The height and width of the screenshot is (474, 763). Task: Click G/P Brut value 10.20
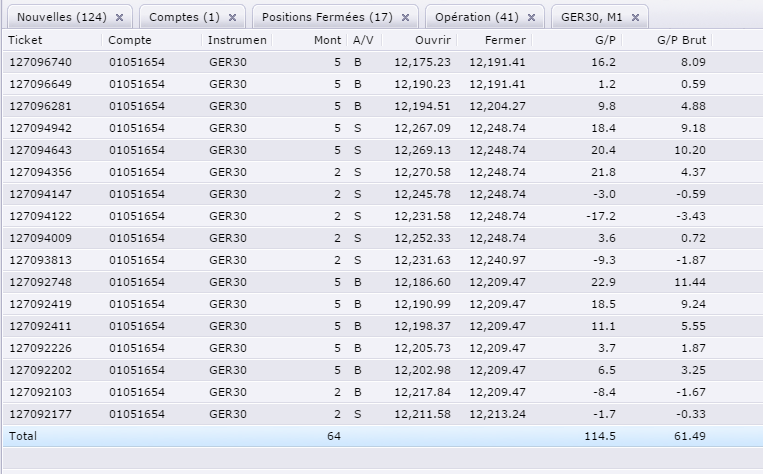click(690, 150)
